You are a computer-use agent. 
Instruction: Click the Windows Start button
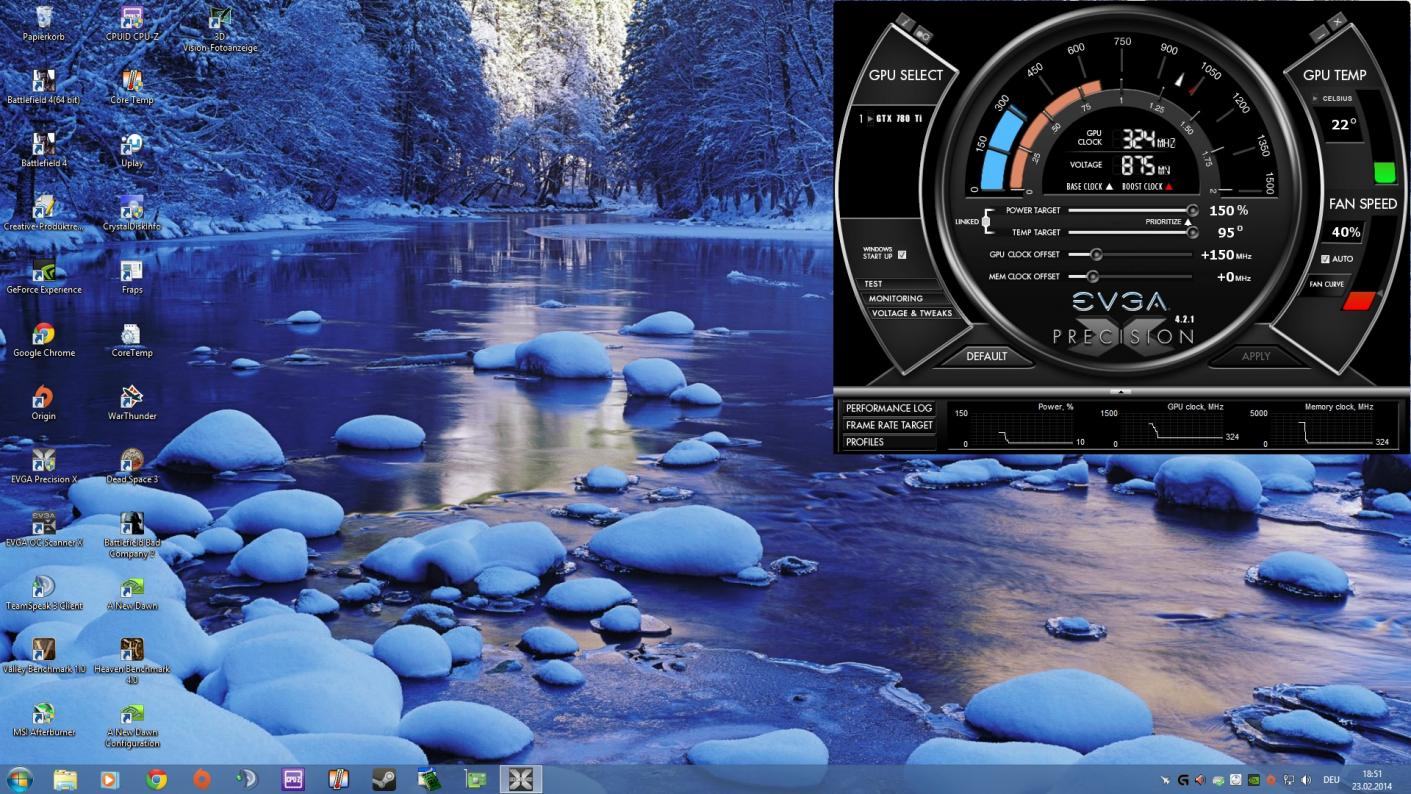pos(19,779)
